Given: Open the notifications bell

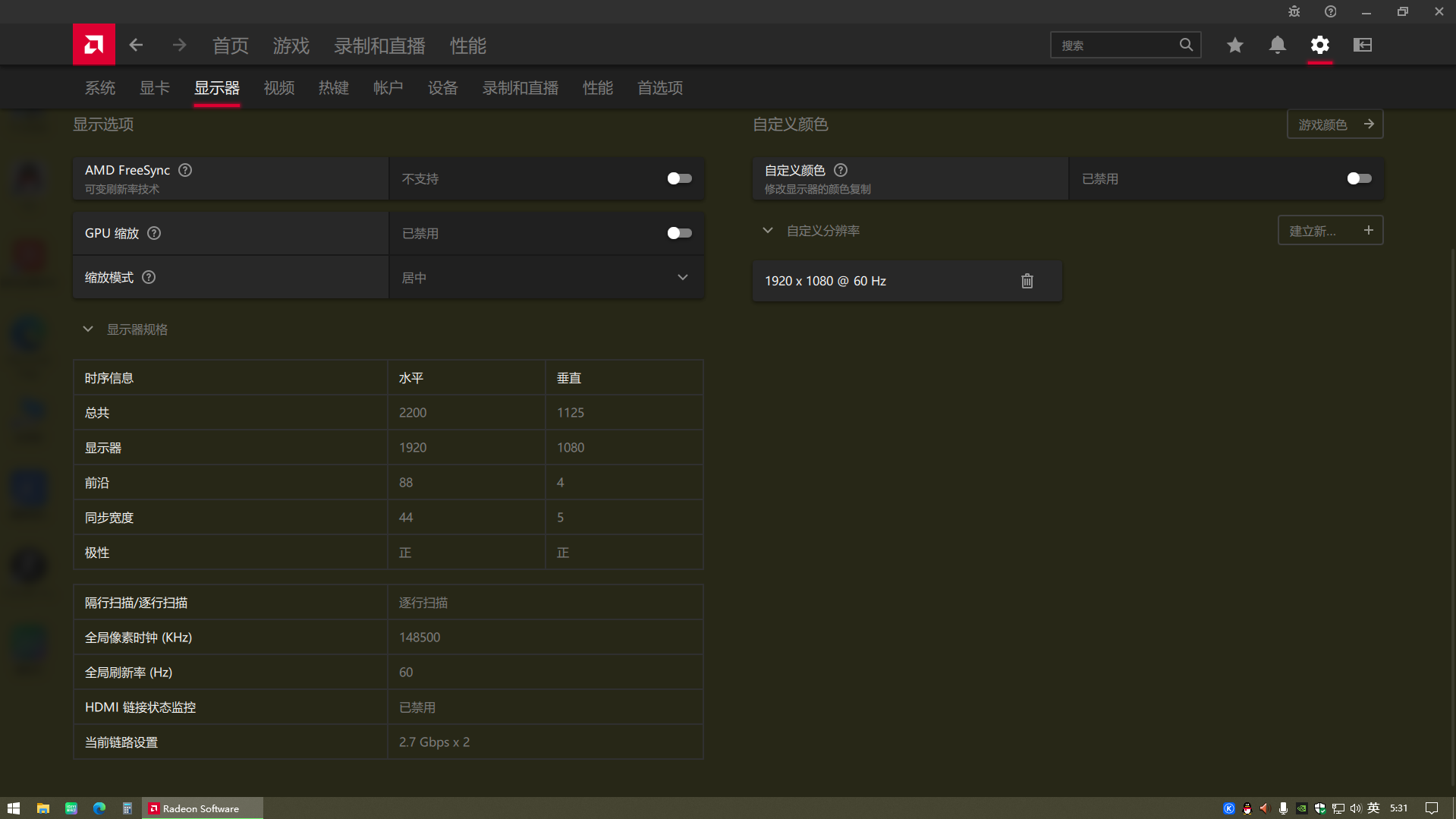Looking at the screenshot, I should 1277,45.
